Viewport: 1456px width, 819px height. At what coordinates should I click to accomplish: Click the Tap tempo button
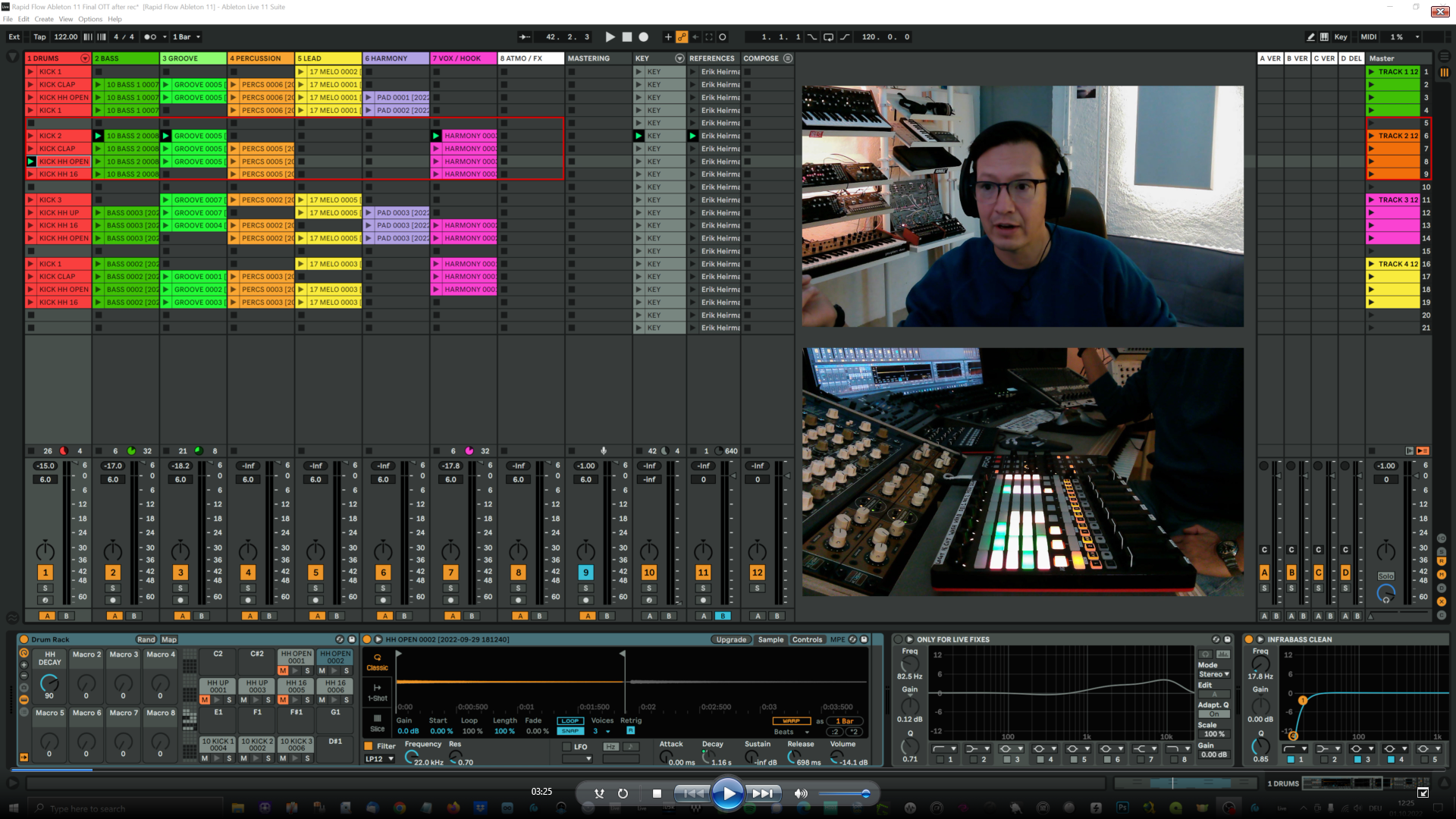click(x=39, y=36)
